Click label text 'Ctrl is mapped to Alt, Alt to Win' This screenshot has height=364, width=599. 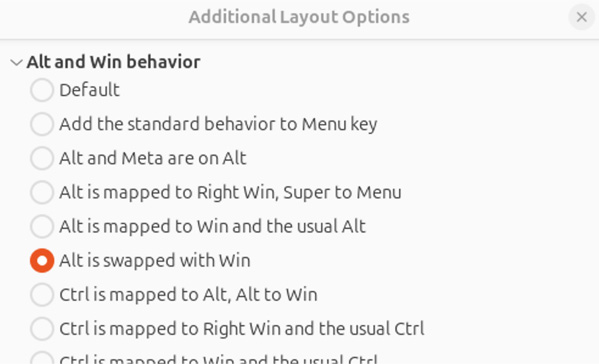click(x=188, y=294)
